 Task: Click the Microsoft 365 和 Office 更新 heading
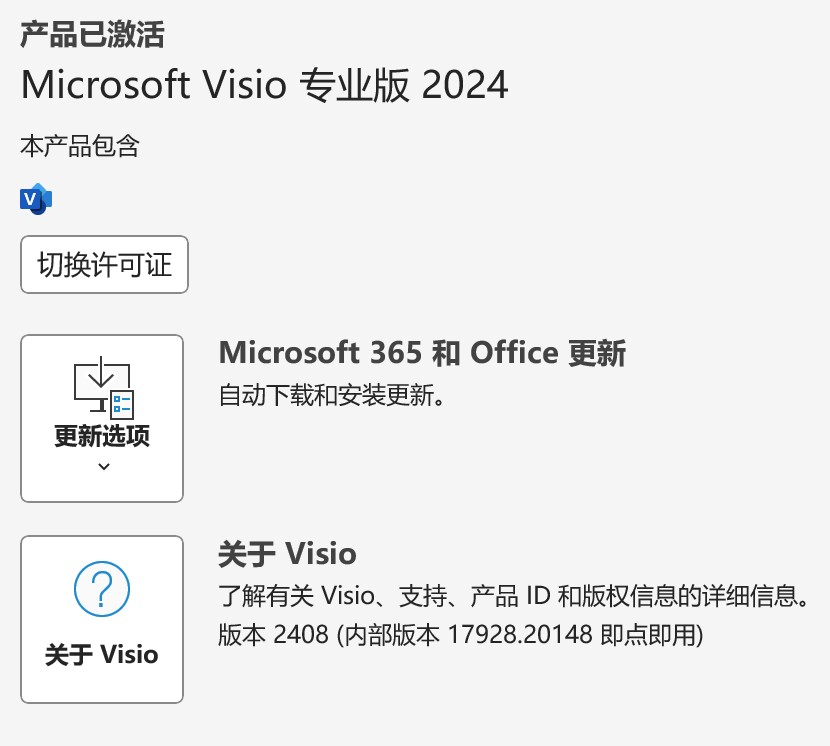pyautogui.click(x=422, y=353)
